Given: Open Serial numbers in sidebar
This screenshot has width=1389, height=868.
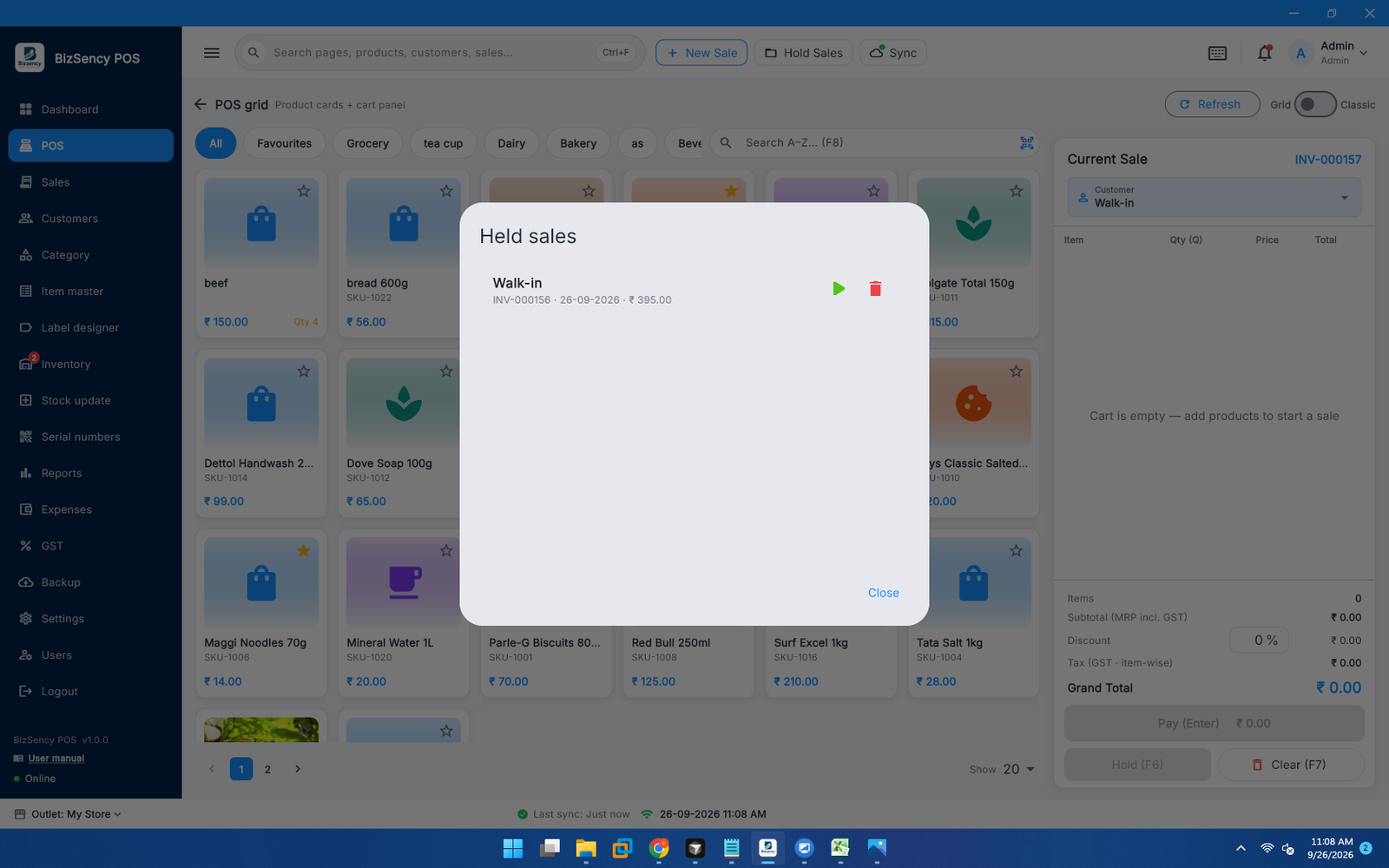Looking at the screenshot, I should (x=90, y=437).
